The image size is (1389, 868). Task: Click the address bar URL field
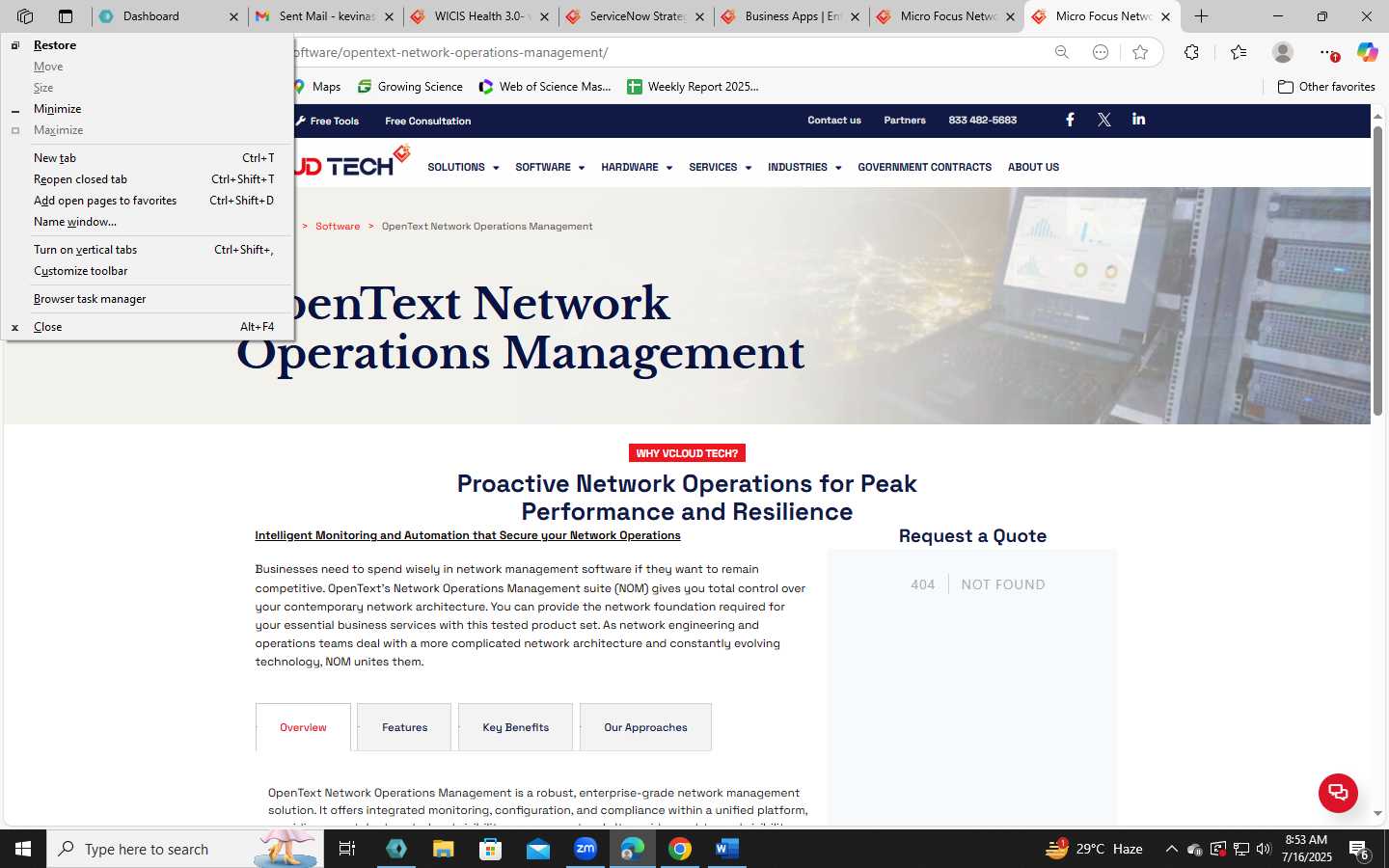click(666, 52)
